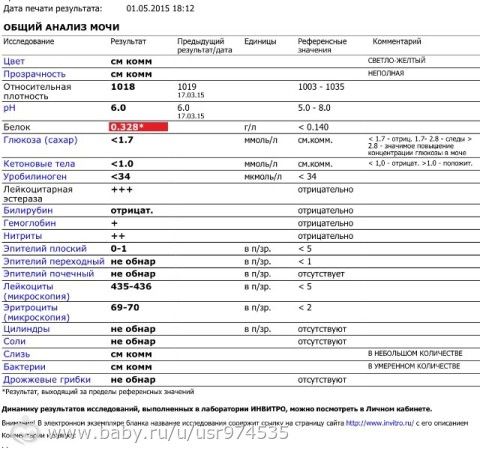Select the +++ leukocyte esterase result

(x=122, y=190)
